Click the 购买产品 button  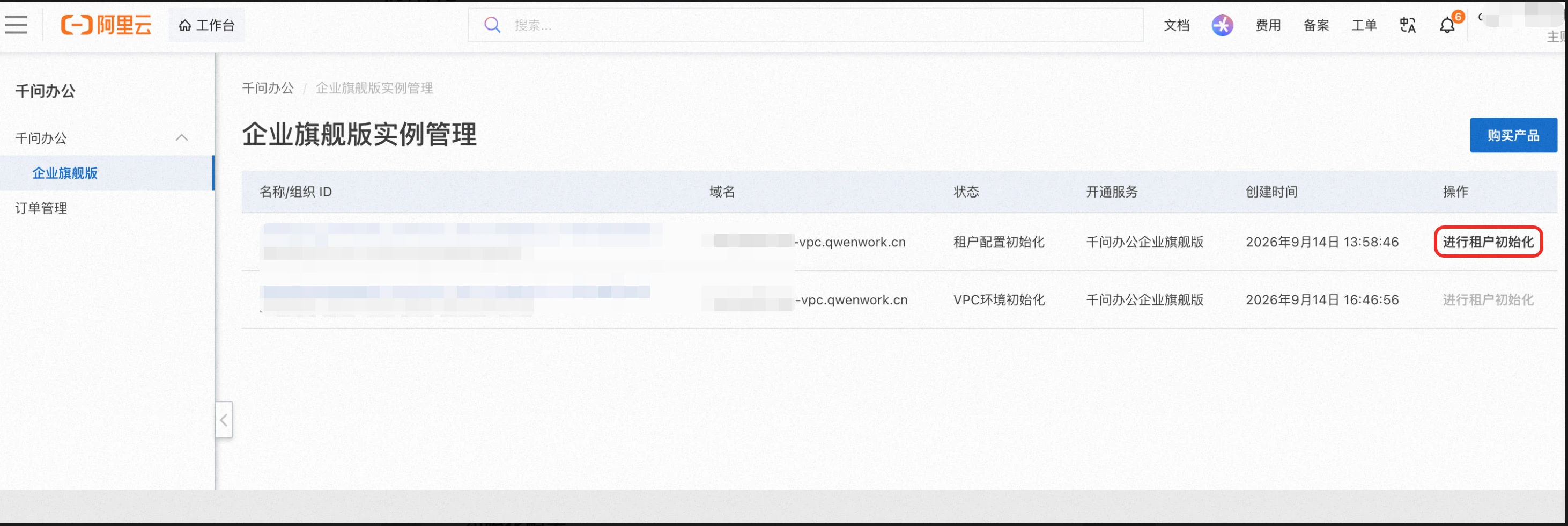coord(1513,135)
